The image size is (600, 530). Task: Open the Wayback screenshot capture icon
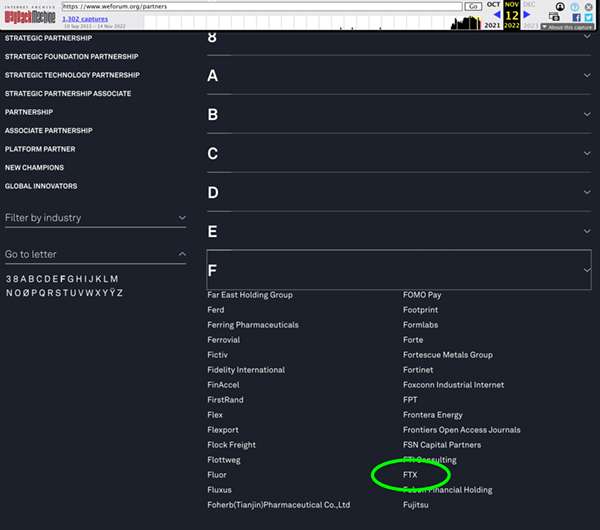point(554,16)
